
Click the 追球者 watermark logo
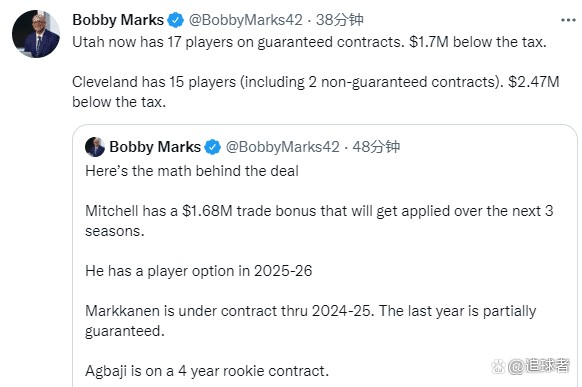pos(530,366)
